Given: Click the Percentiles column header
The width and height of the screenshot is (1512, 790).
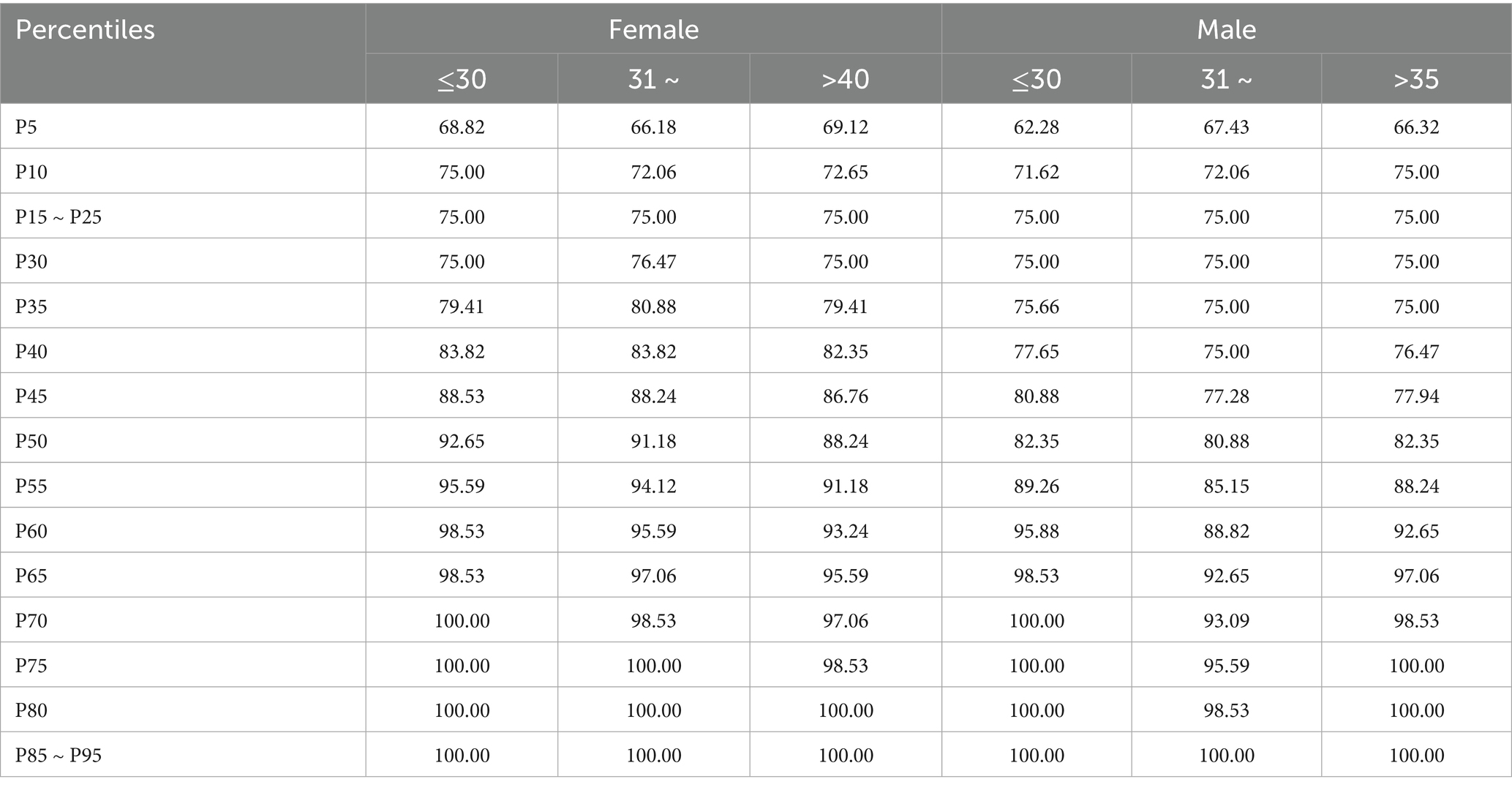Looking at the screenshot, I should (85, 30).
